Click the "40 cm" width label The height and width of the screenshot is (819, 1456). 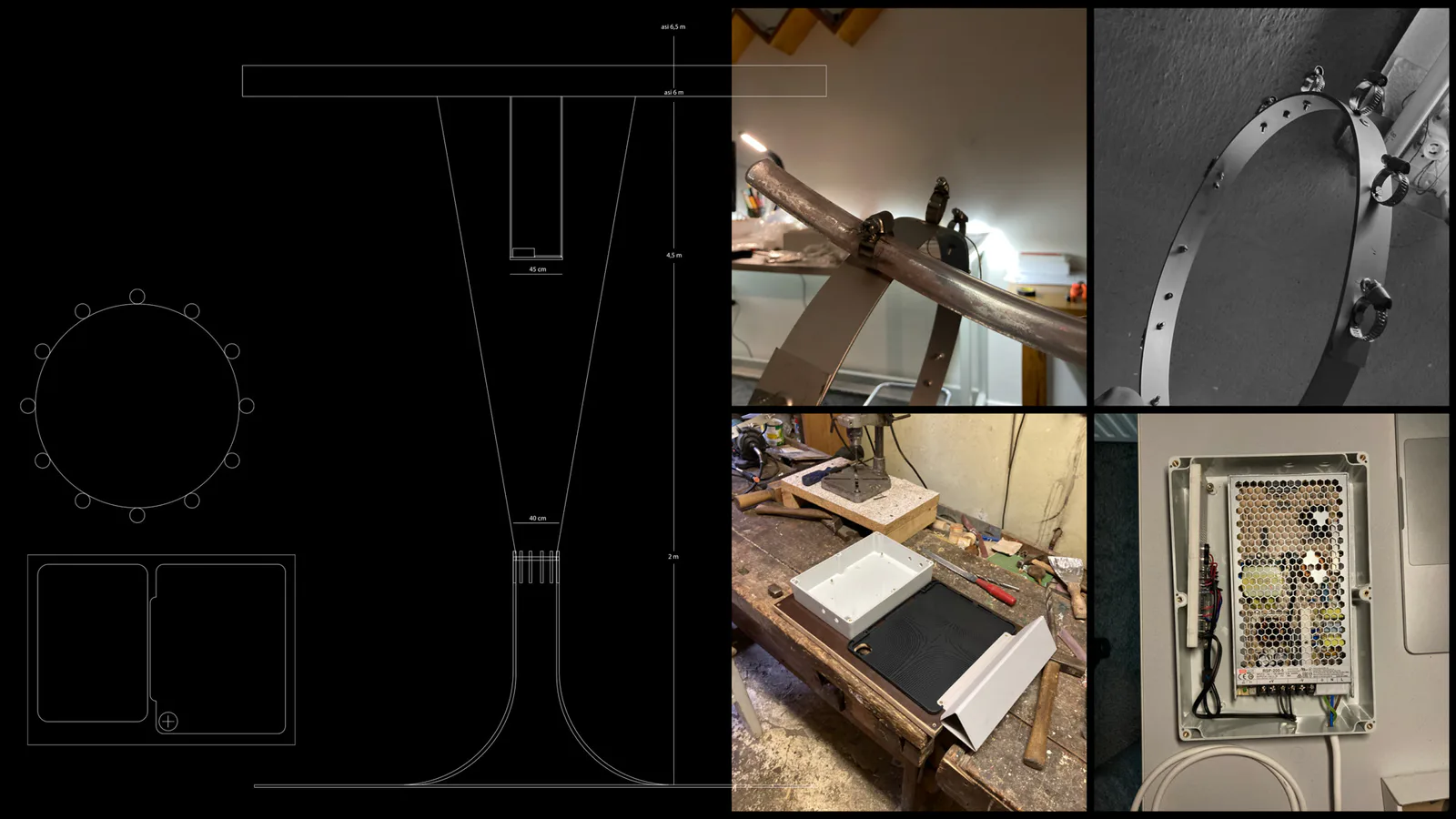coord(538,519)
